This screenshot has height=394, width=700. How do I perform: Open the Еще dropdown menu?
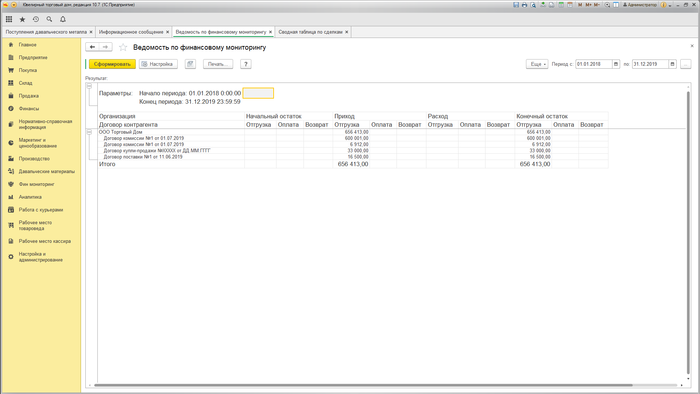[x=537, y=64]
